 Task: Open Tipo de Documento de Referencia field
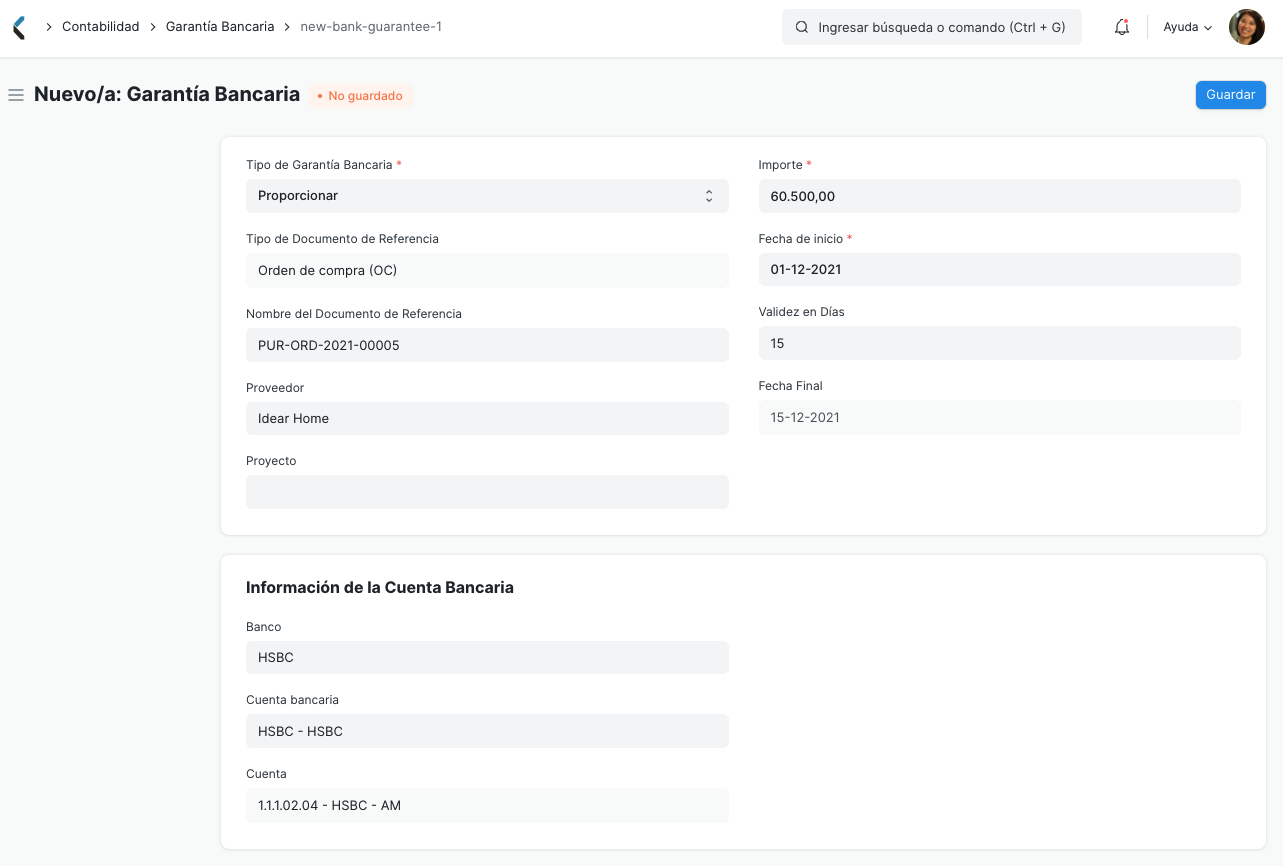[x=487, y=270]
